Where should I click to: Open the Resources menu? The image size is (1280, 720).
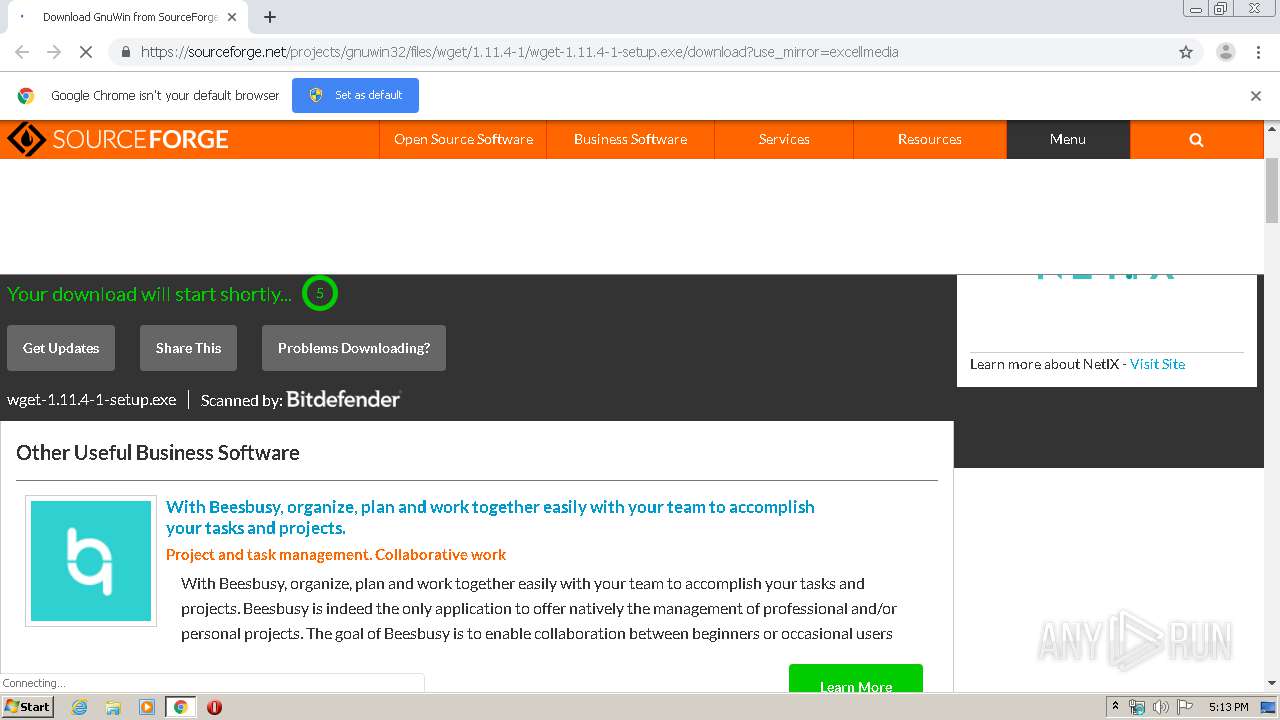coord(929,140)
